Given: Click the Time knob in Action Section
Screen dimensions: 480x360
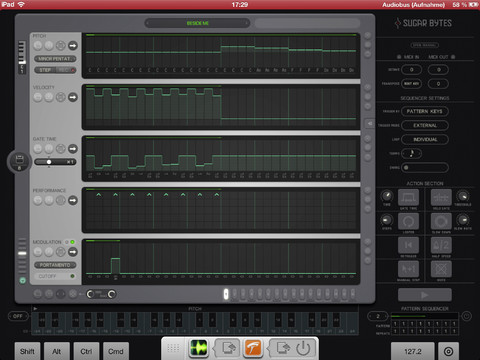Looking at the screenshot, I should 387,196.
